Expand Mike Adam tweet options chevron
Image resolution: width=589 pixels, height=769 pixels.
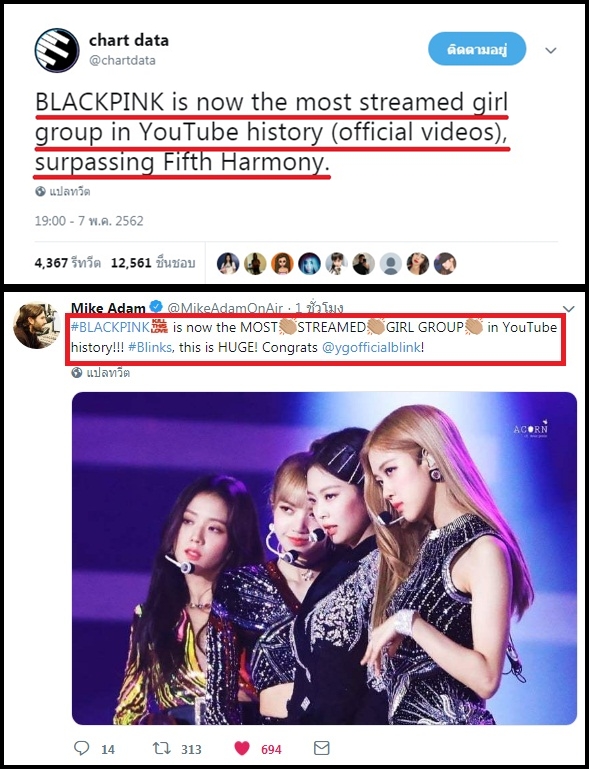(568, 308)
